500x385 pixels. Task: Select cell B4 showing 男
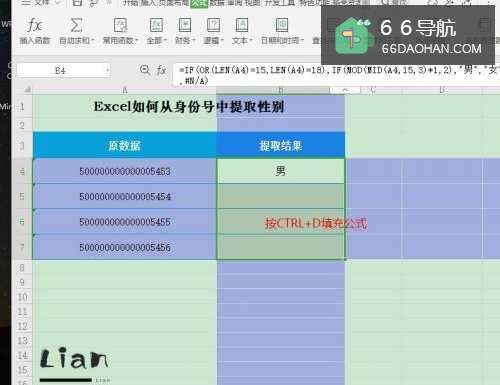[x=281, y=171]
